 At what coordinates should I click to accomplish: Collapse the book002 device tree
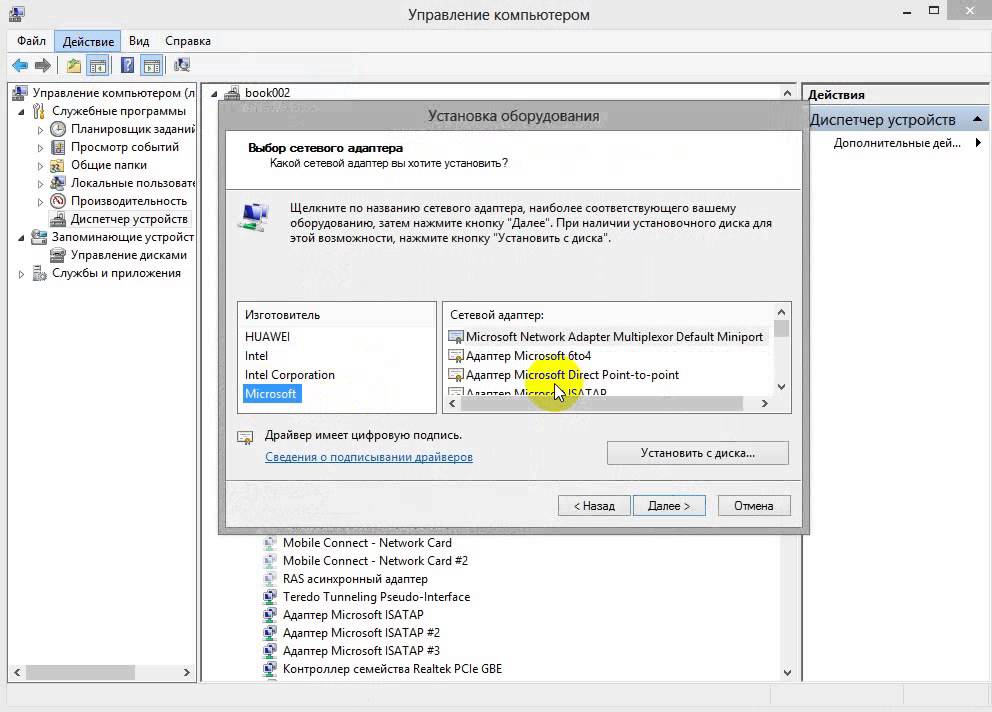click(214, 94)
